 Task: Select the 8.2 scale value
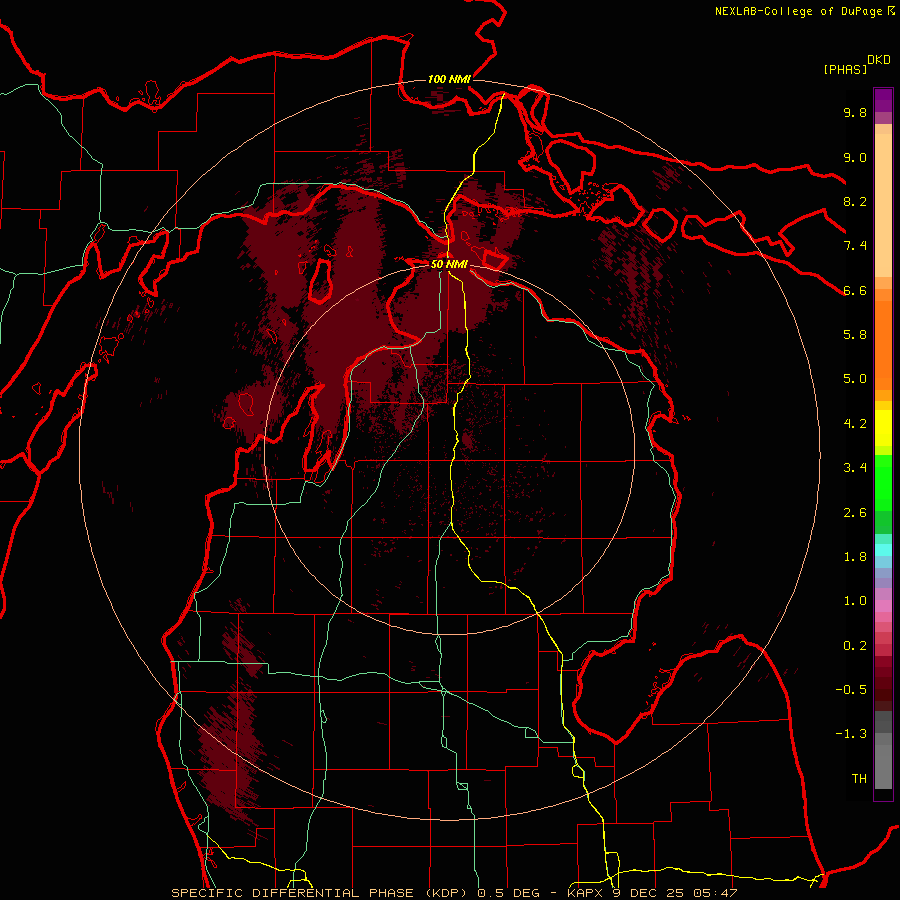[855, 201]
